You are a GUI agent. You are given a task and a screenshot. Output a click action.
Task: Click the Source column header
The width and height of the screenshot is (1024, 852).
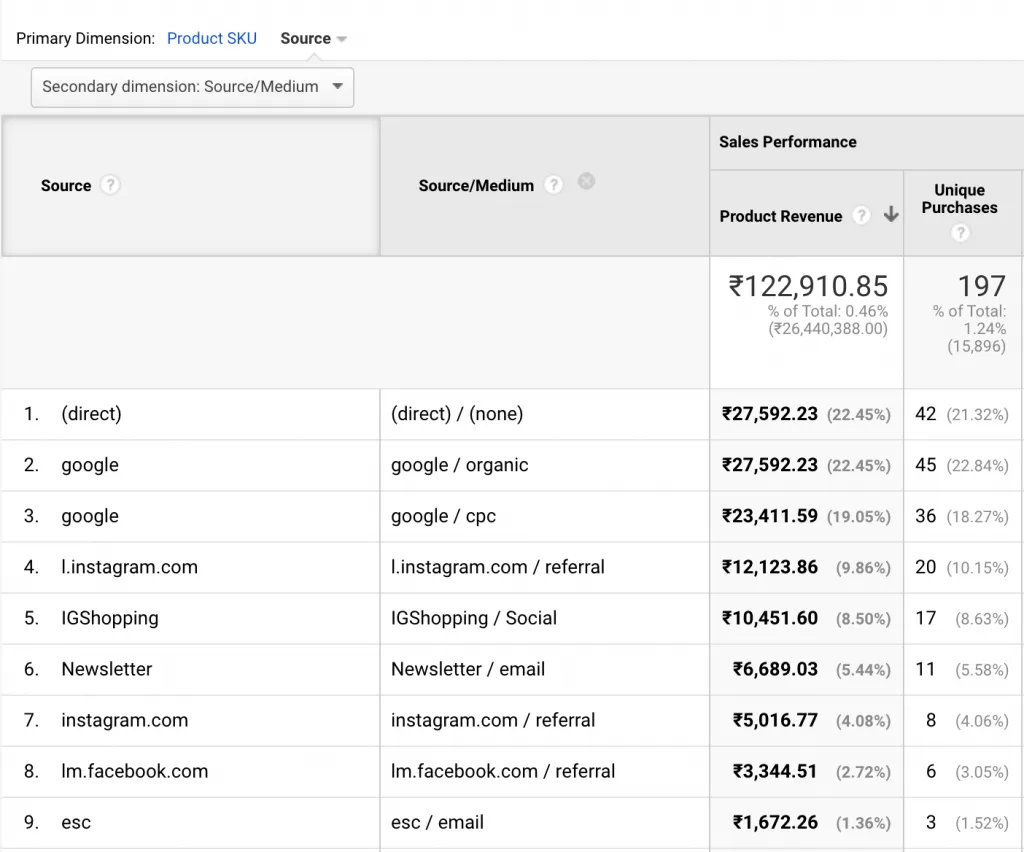coord(66,185)
